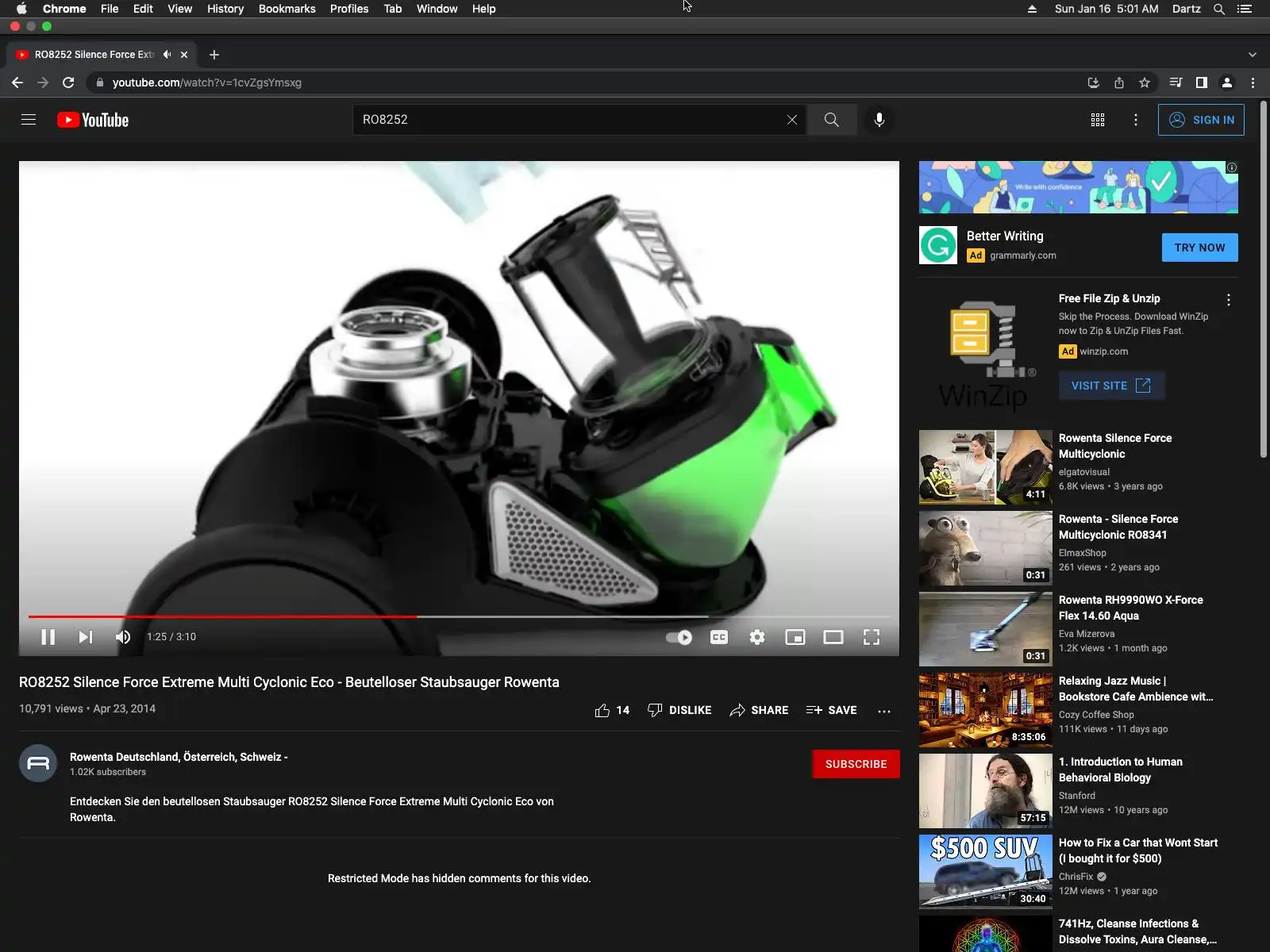
Task: Open the Rowenta channel avatar
Action: point(38,763)
